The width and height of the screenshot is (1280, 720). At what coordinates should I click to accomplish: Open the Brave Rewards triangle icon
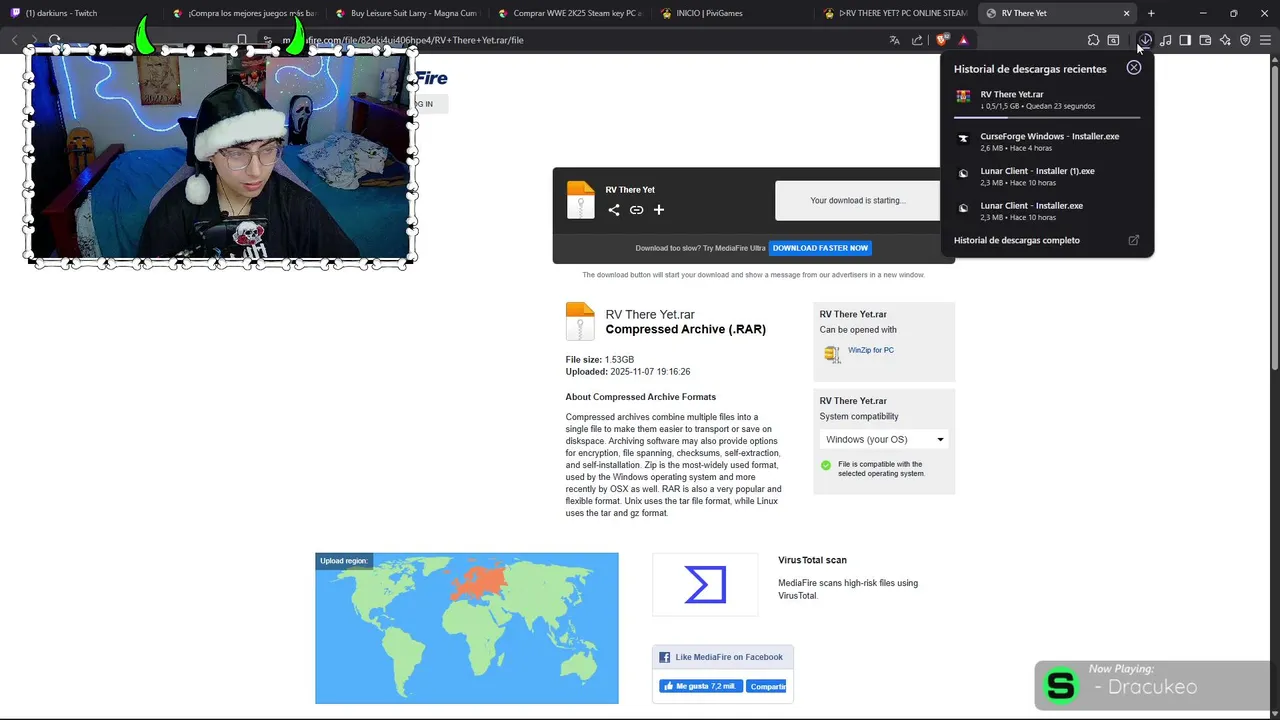[963, 40]
